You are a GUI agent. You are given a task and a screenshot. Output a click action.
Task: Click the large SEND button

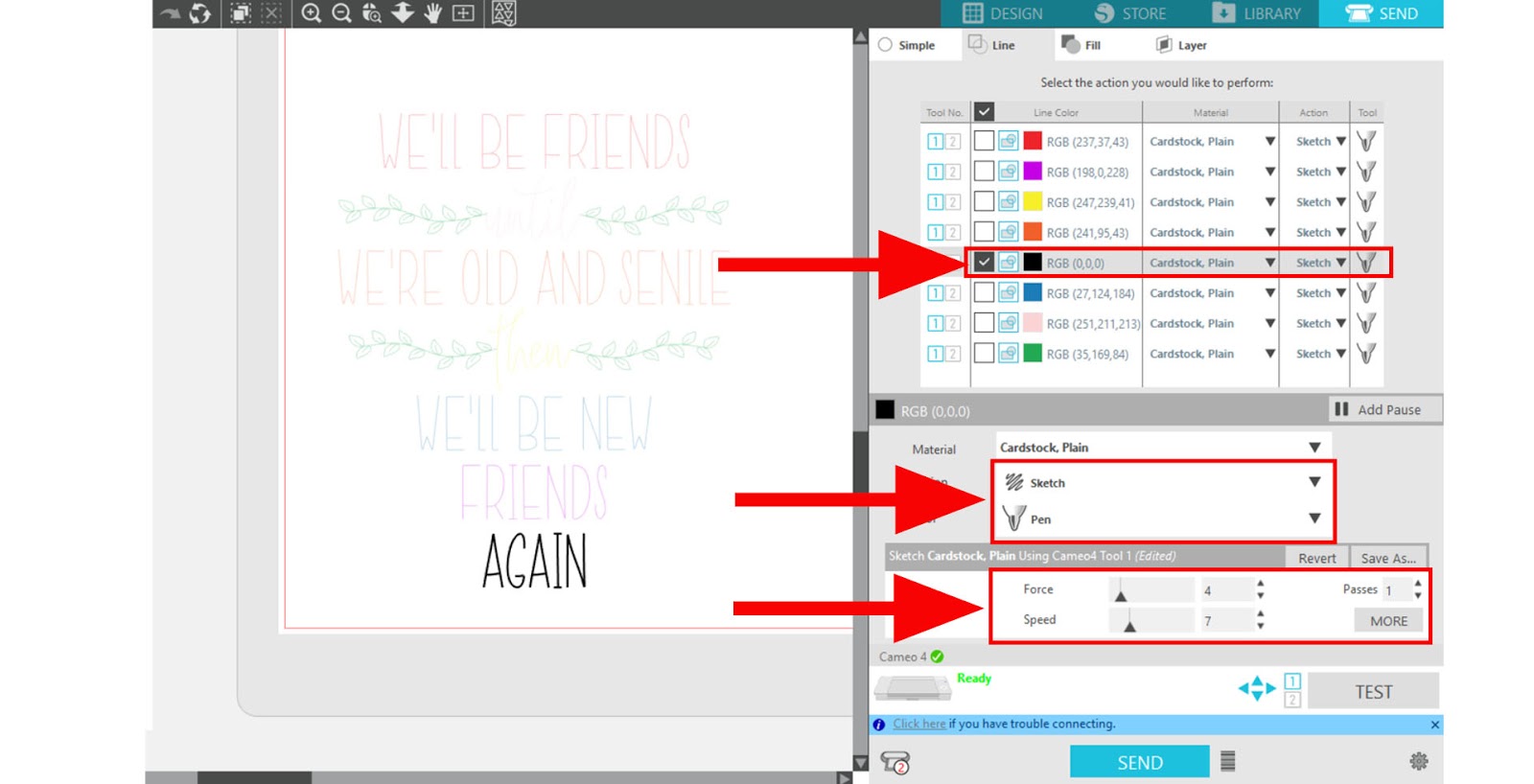coord(1139,762)
